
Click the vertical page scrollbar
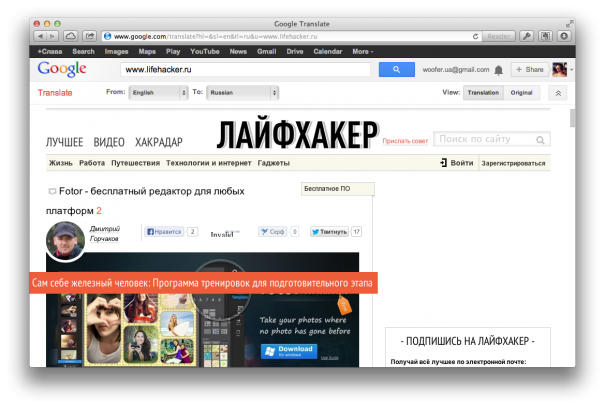[572, 118]
